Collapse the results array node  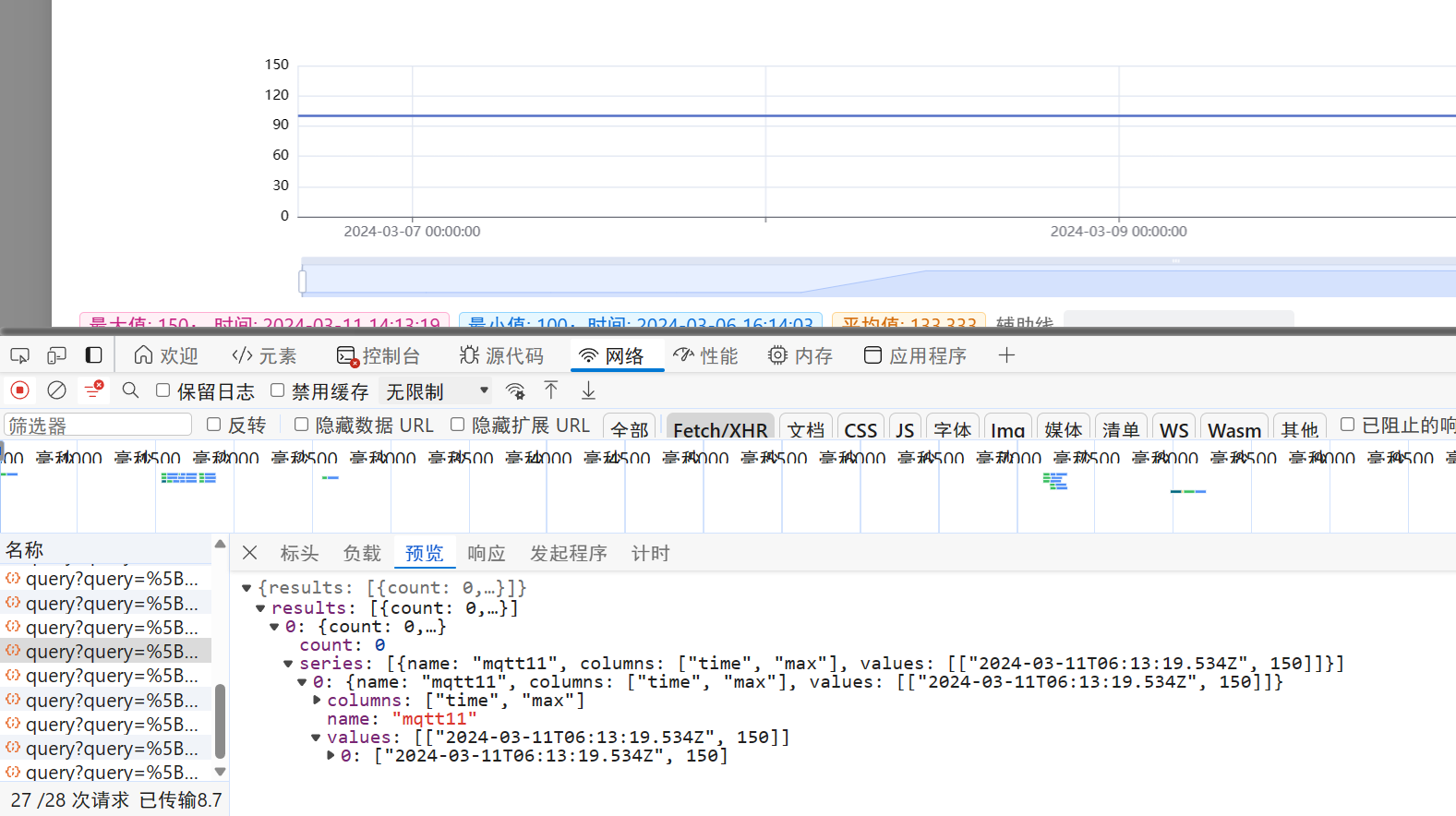point(260,608)
